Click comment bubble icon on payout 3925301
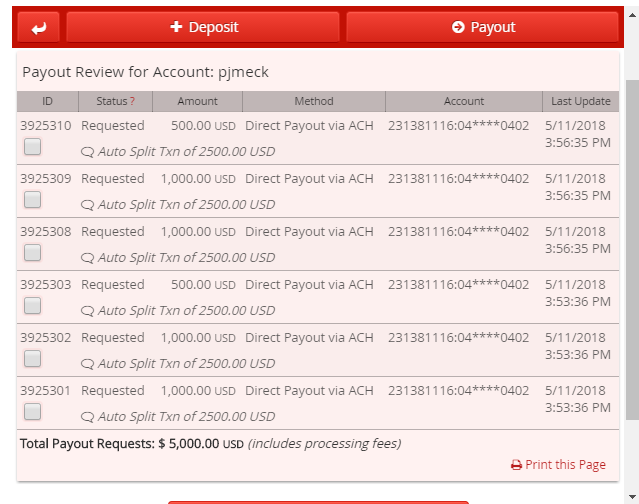639x504 pixels. (x=87, y=417)
